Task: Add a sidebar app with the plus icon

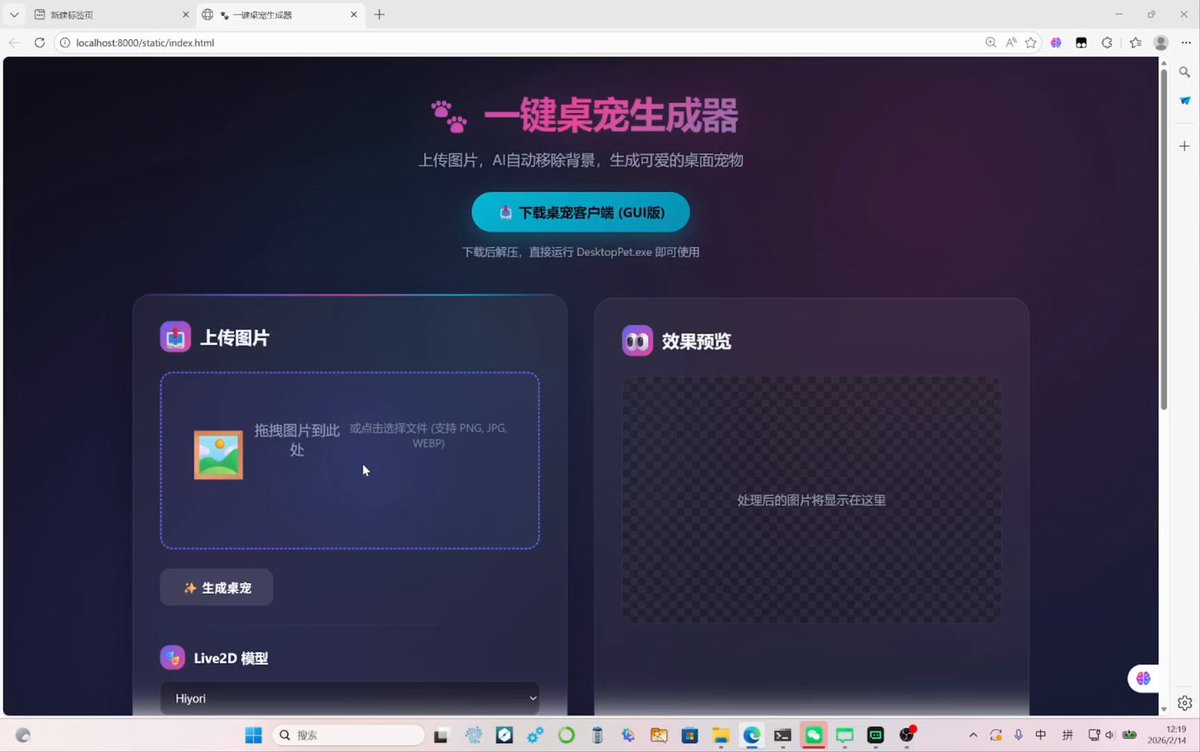Action: click(1185, 146)
